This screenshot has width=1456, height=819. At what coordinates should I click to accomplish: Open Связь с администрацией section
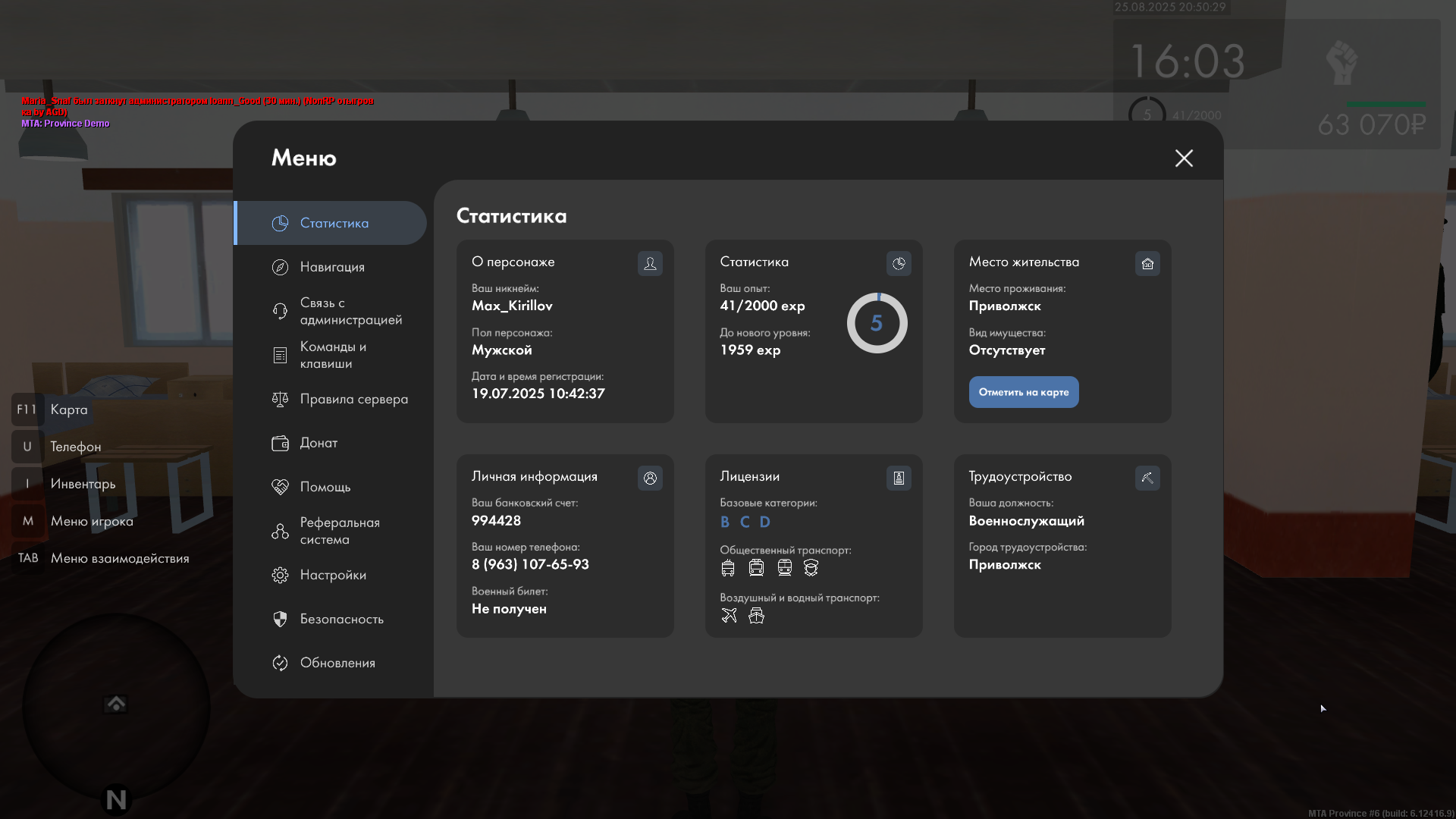point(350,311)
